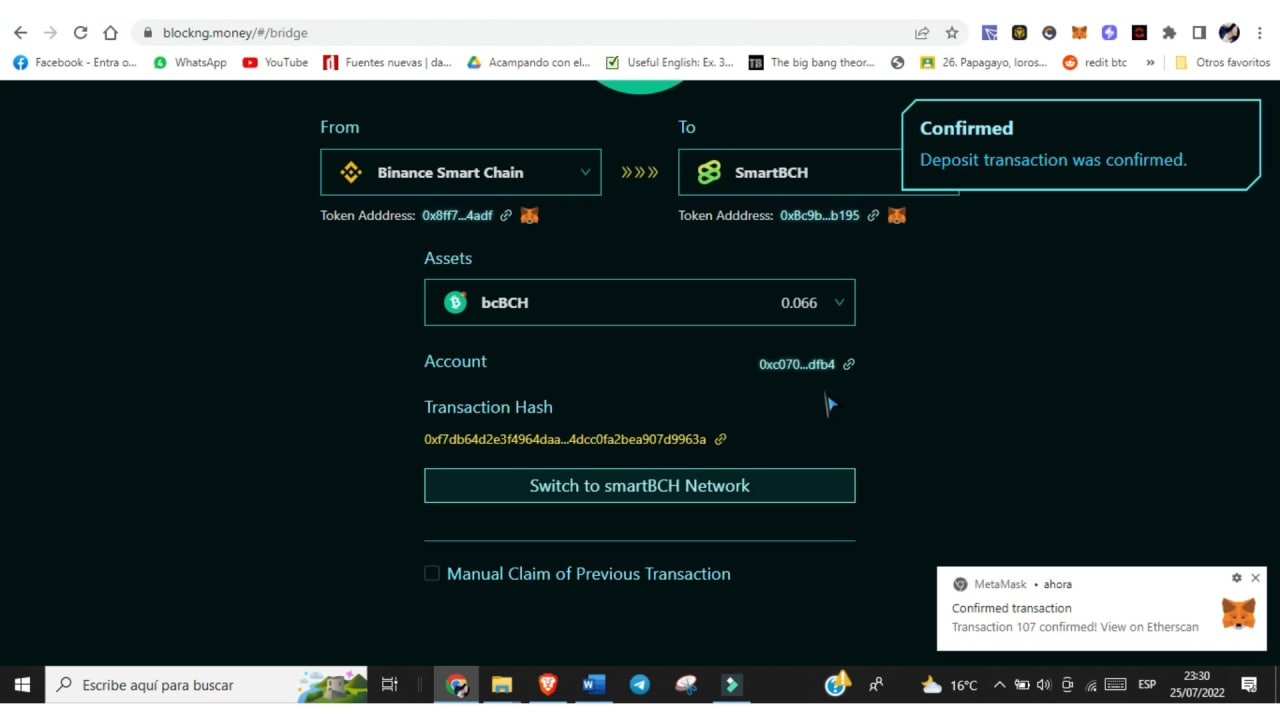Open MetaMask notification settings gear

[x=1237, y=578]
